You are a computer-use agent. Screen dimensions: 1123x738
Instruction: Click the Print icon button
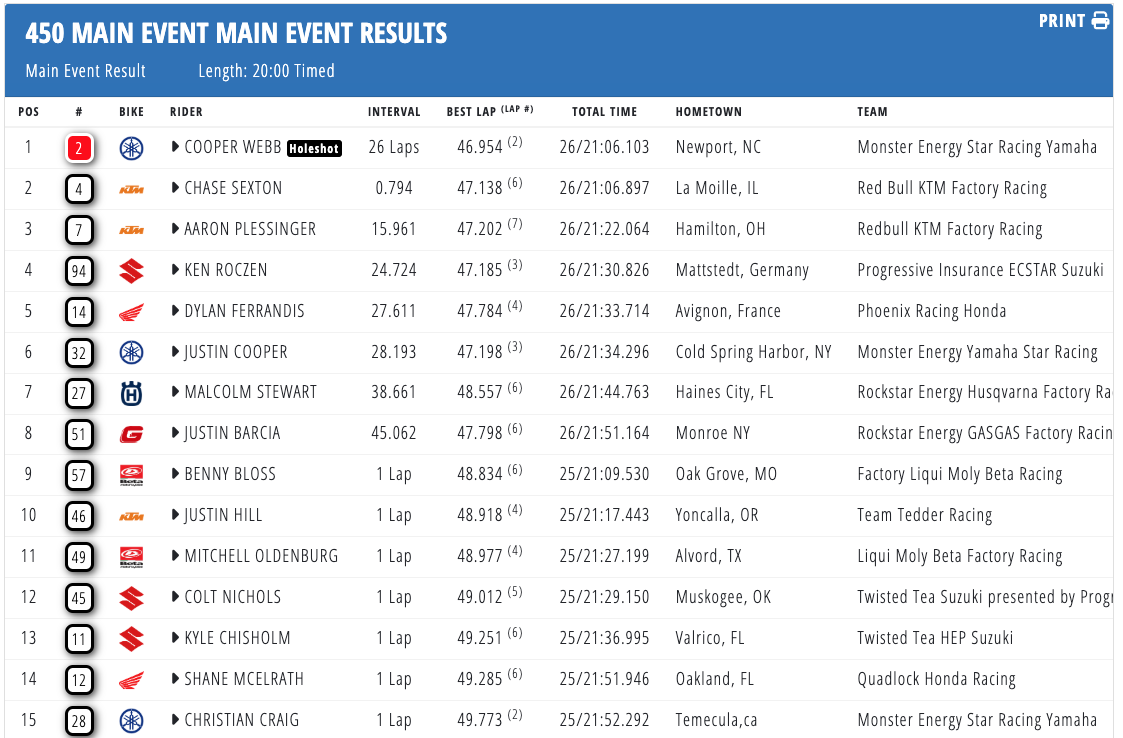tap(1100, 21)
